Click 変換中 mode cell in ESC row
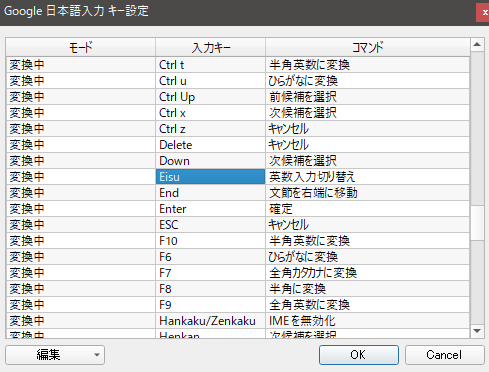Image resolution: width=489 pixels, height=372 pixels. (81, 225)
